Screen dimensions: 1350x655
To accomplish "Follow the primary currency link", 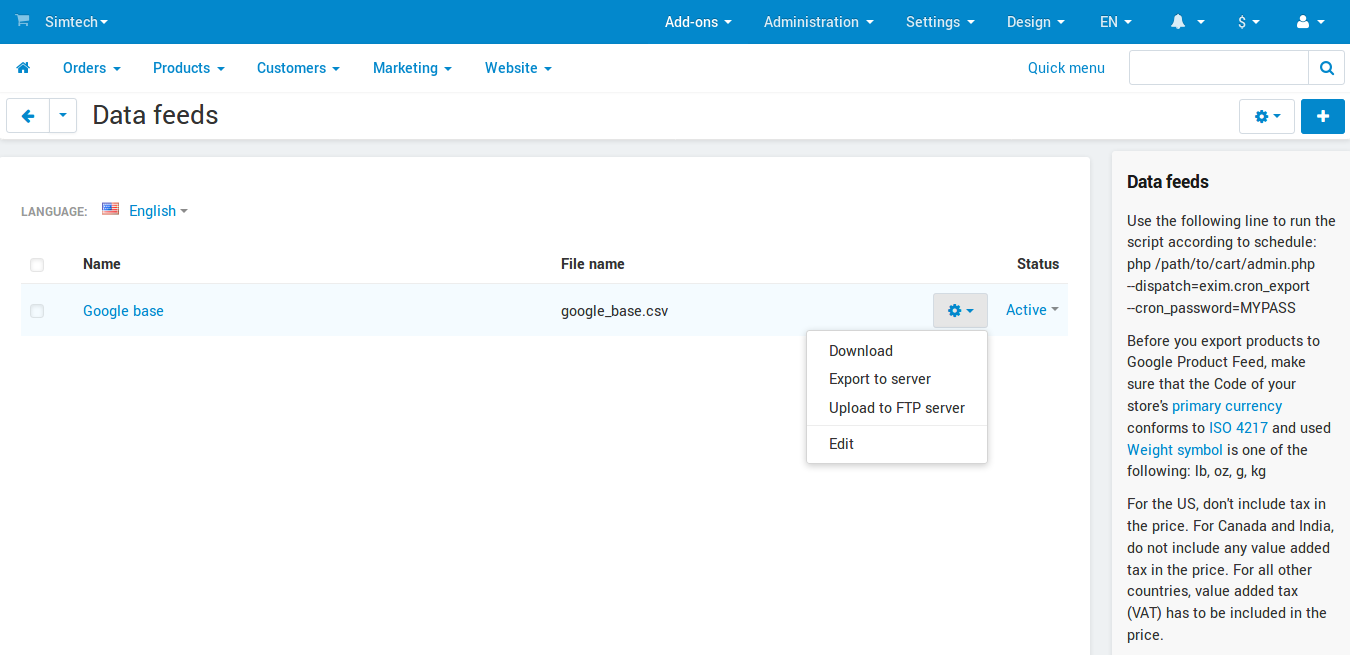I will pos(1227,406).
